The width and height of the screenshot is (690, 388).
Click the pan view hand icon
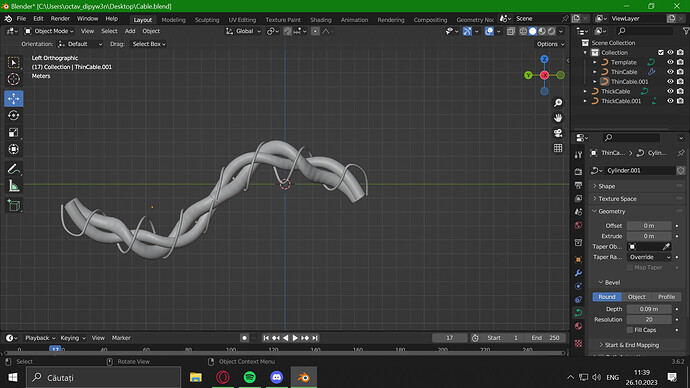(x=558, y=118)
